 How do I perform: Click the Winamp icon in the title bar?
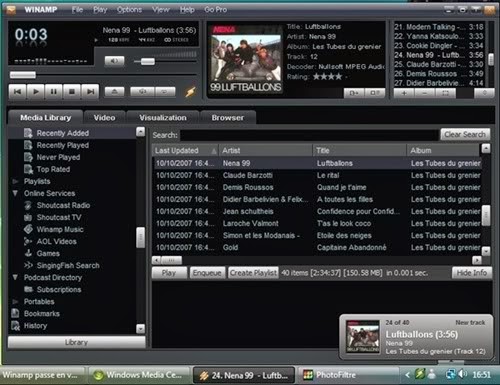11,10
